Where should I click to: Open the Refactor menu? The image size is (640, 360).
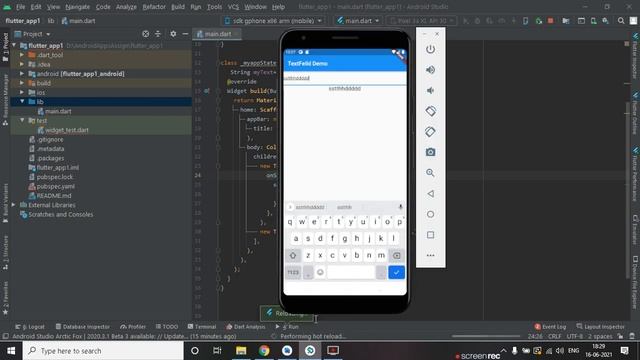click(x=154, y=7)
